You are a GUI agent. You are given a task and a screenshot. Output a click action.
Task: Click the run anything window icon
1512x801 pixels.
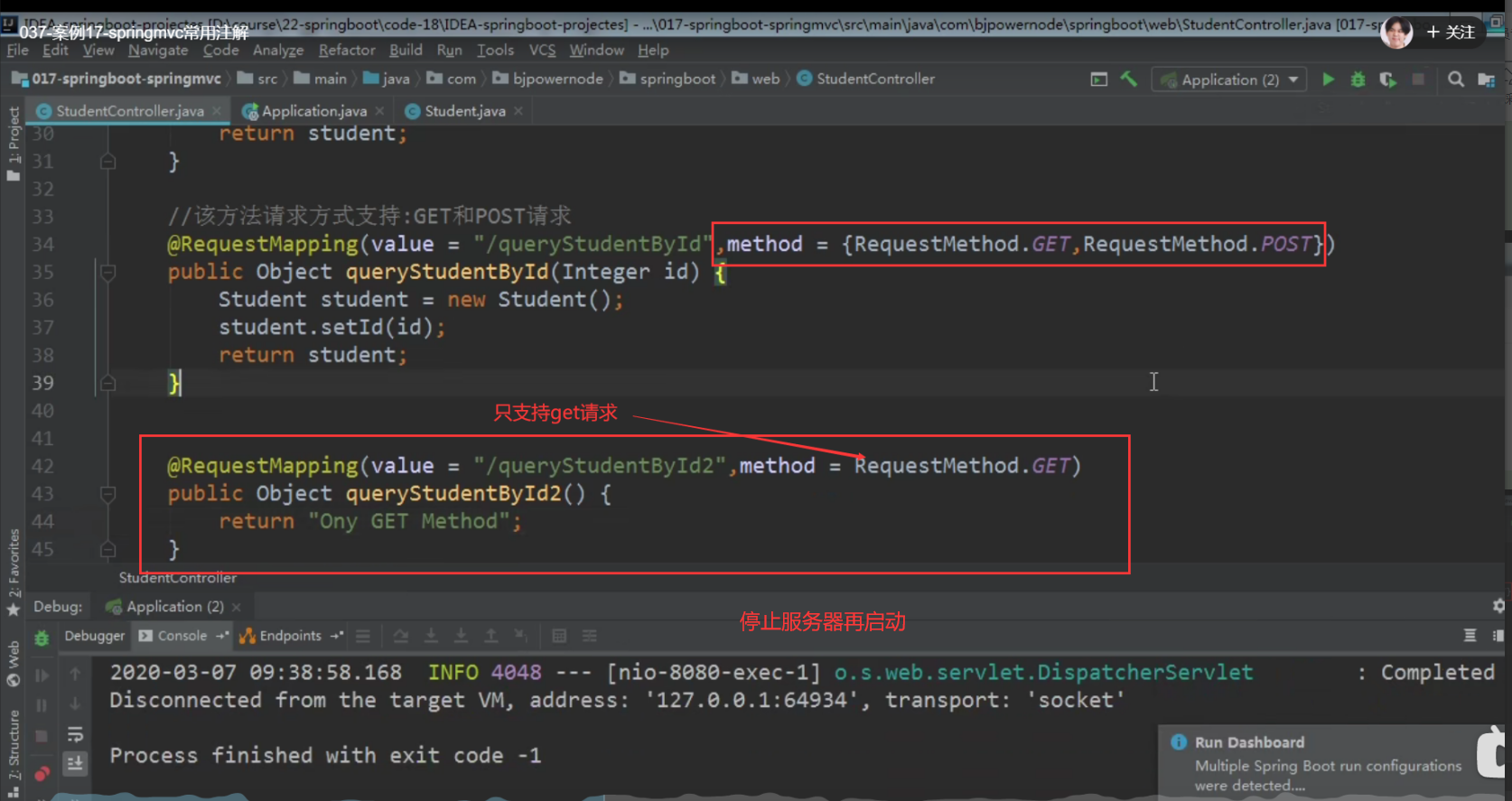[1098, 79]
